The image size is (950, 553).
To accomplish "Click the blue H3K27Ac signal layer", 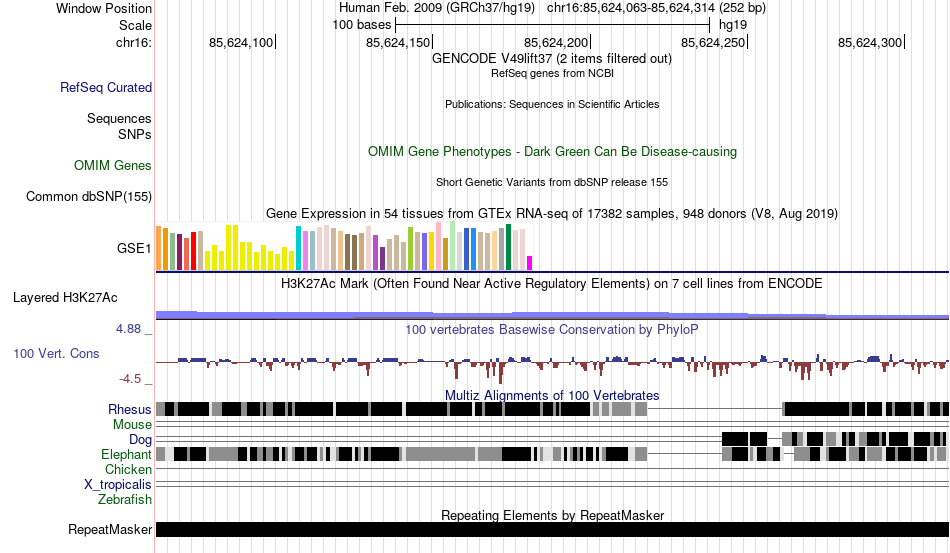I will coord(552,315).
